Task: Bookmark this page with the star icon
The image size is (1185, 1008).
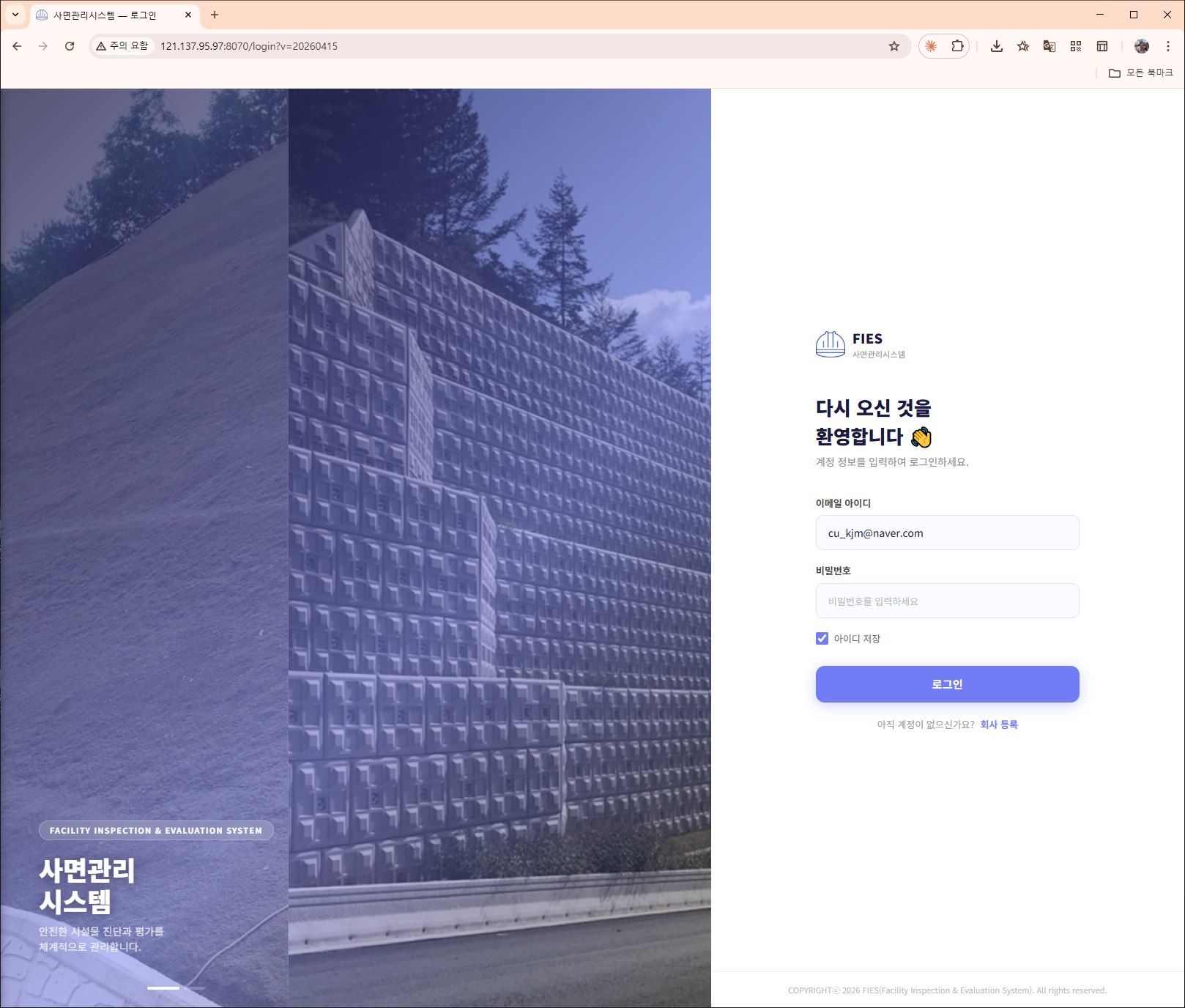Action: 894,46
